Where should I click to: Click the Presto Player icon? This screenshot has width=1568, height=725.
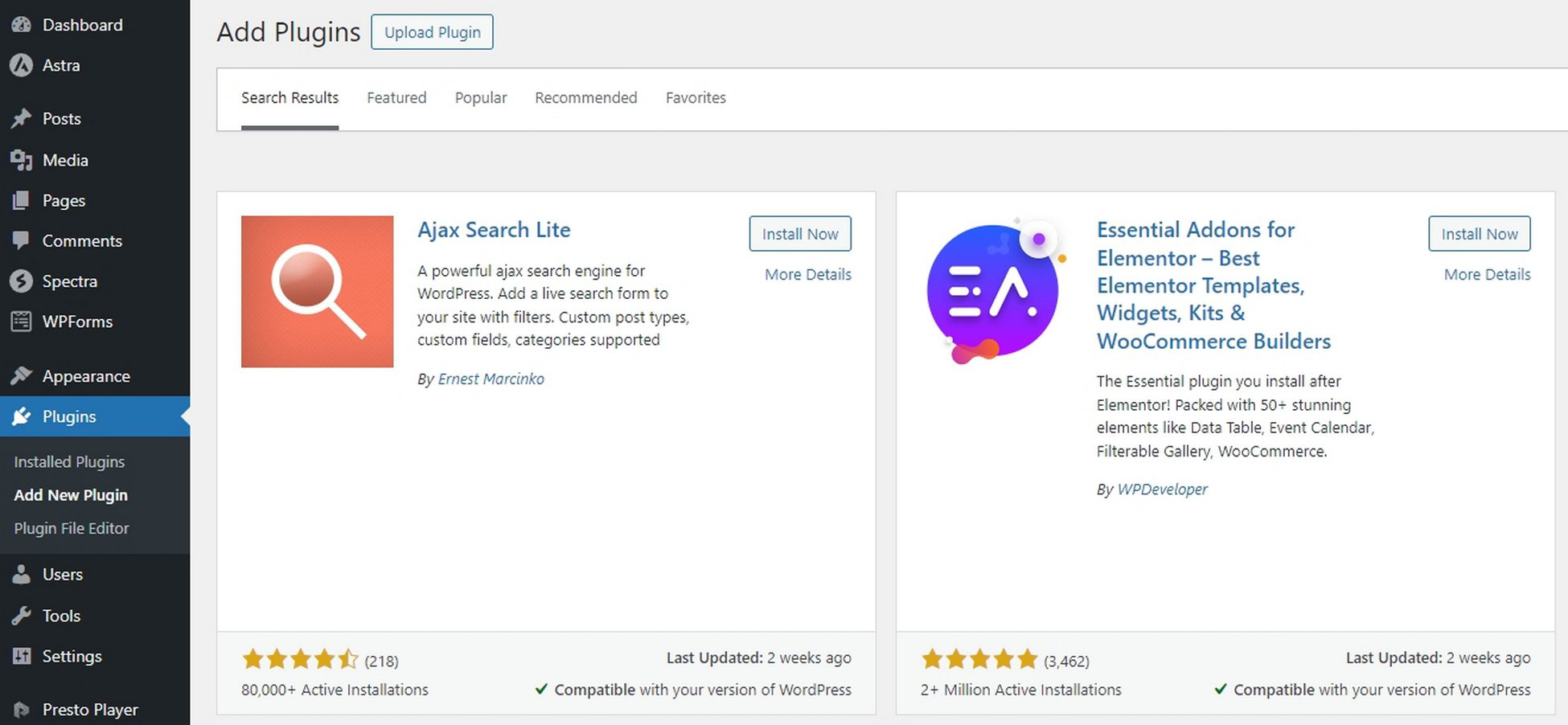click(21, 710)
